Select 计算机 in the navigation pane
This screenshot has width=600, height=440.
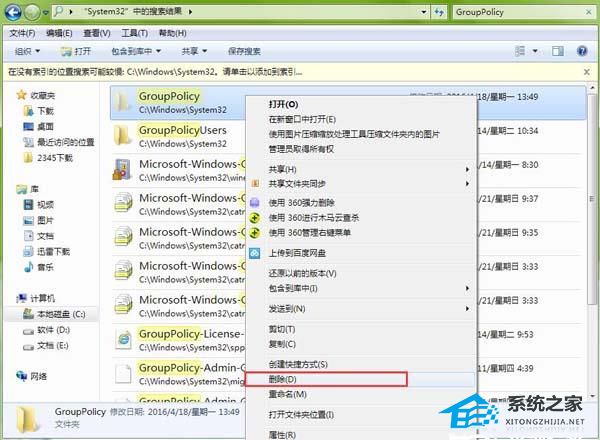click(x=36, y=298)
